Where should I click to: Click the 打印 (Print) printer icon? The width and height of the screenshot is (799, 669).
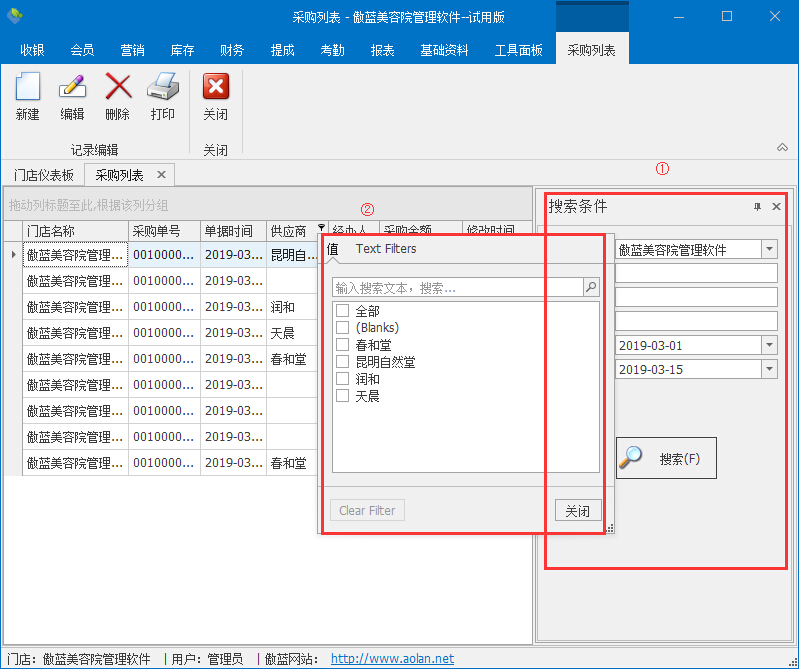pos(162,88)
